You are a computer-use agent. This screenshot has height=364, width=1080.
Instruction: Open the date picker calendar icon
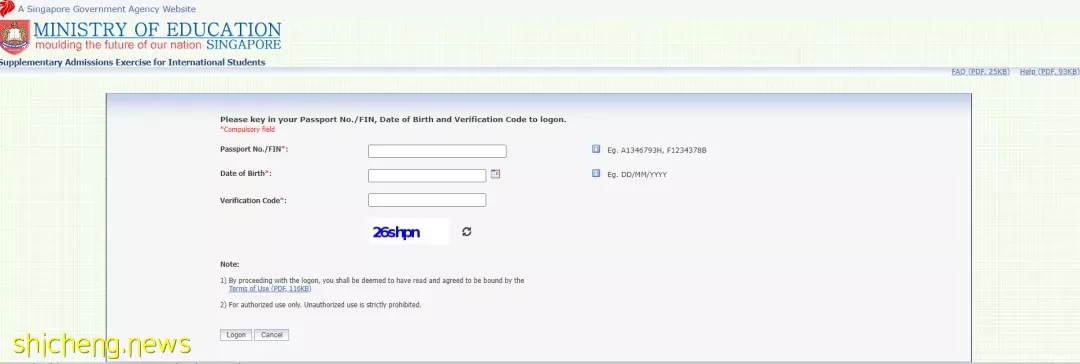(495, 174)
